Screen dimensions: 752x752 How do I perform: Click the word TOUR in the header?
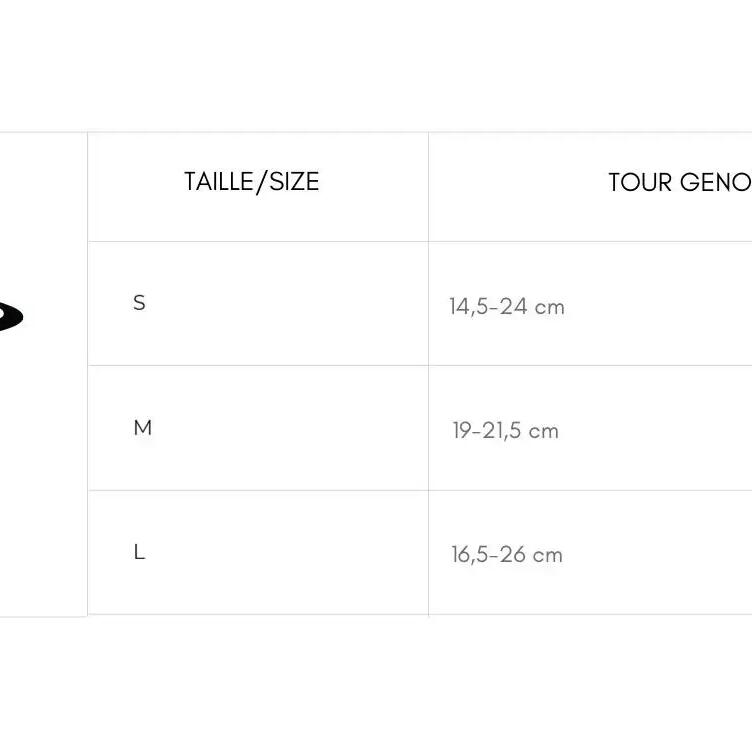coord(640,183)
